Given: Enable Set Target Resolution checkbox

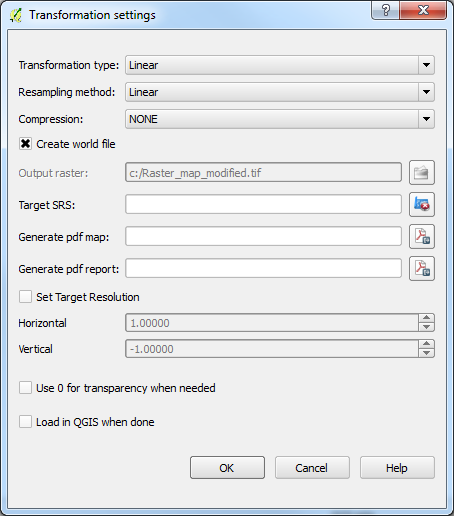Looking at the screenshot, I should 25,297.
